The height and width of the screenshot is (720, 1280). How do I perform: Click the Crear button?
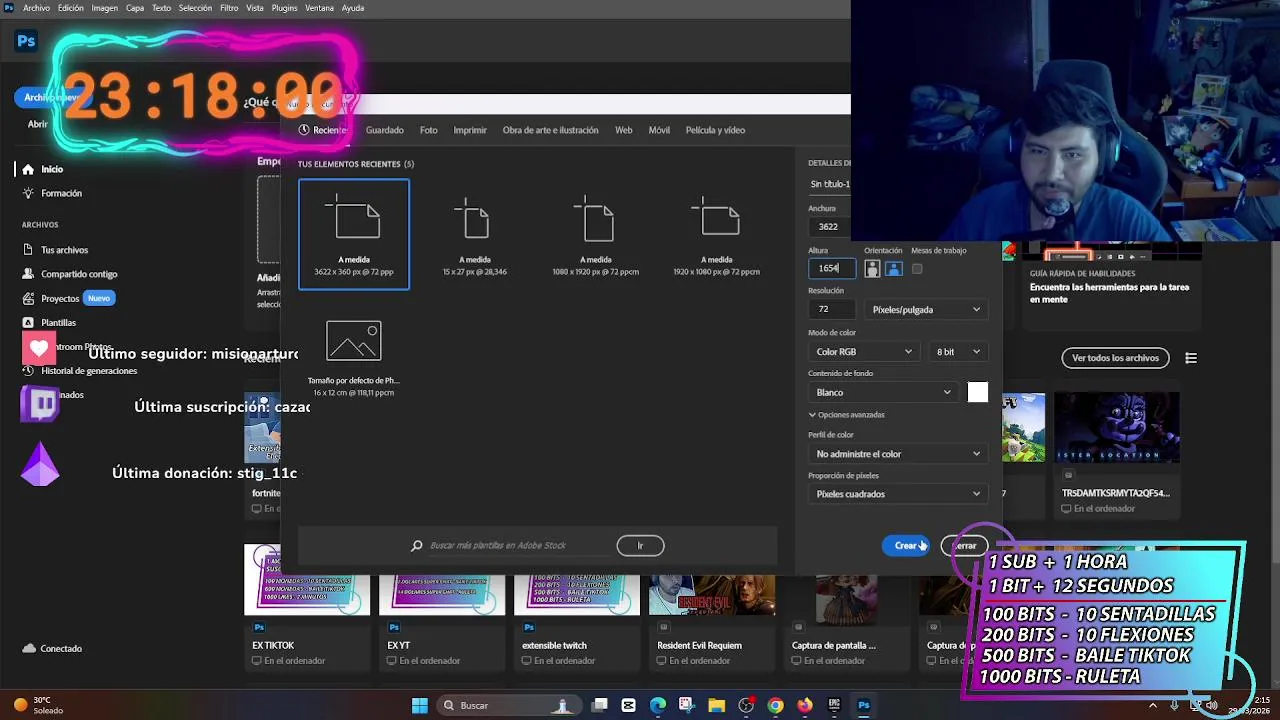click(x=905, y=545)
